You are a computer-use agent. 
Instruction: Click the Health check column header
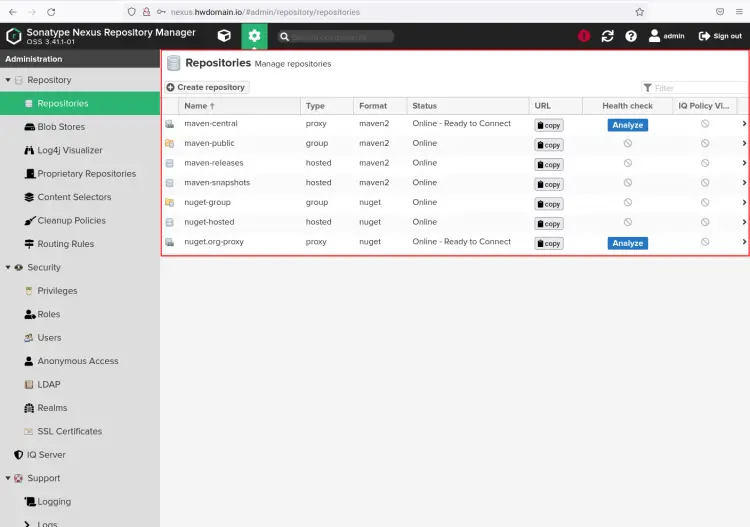click(x=627, y=106)
